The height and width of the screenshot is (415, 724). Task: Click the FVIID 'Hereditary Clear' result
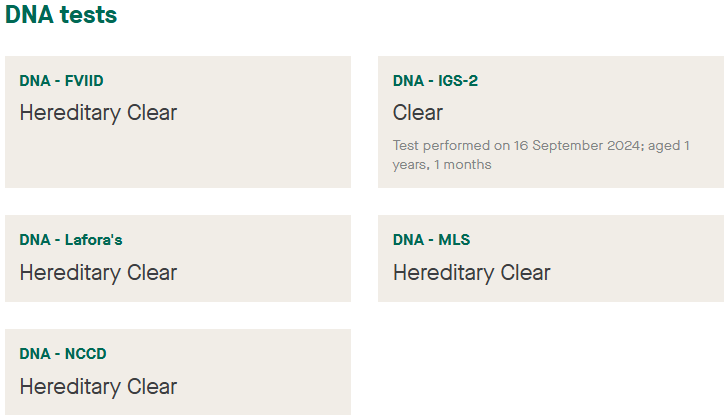click(98, 112)
